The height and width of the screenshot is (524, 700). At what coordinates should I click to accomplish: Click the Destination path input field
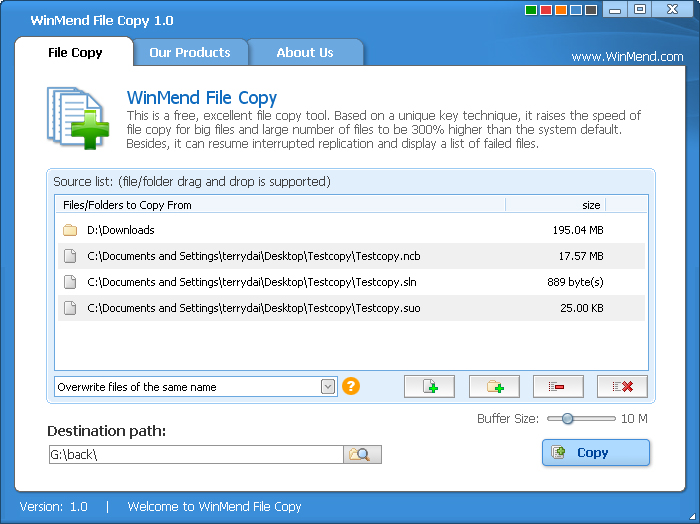(x=196, y=454)
